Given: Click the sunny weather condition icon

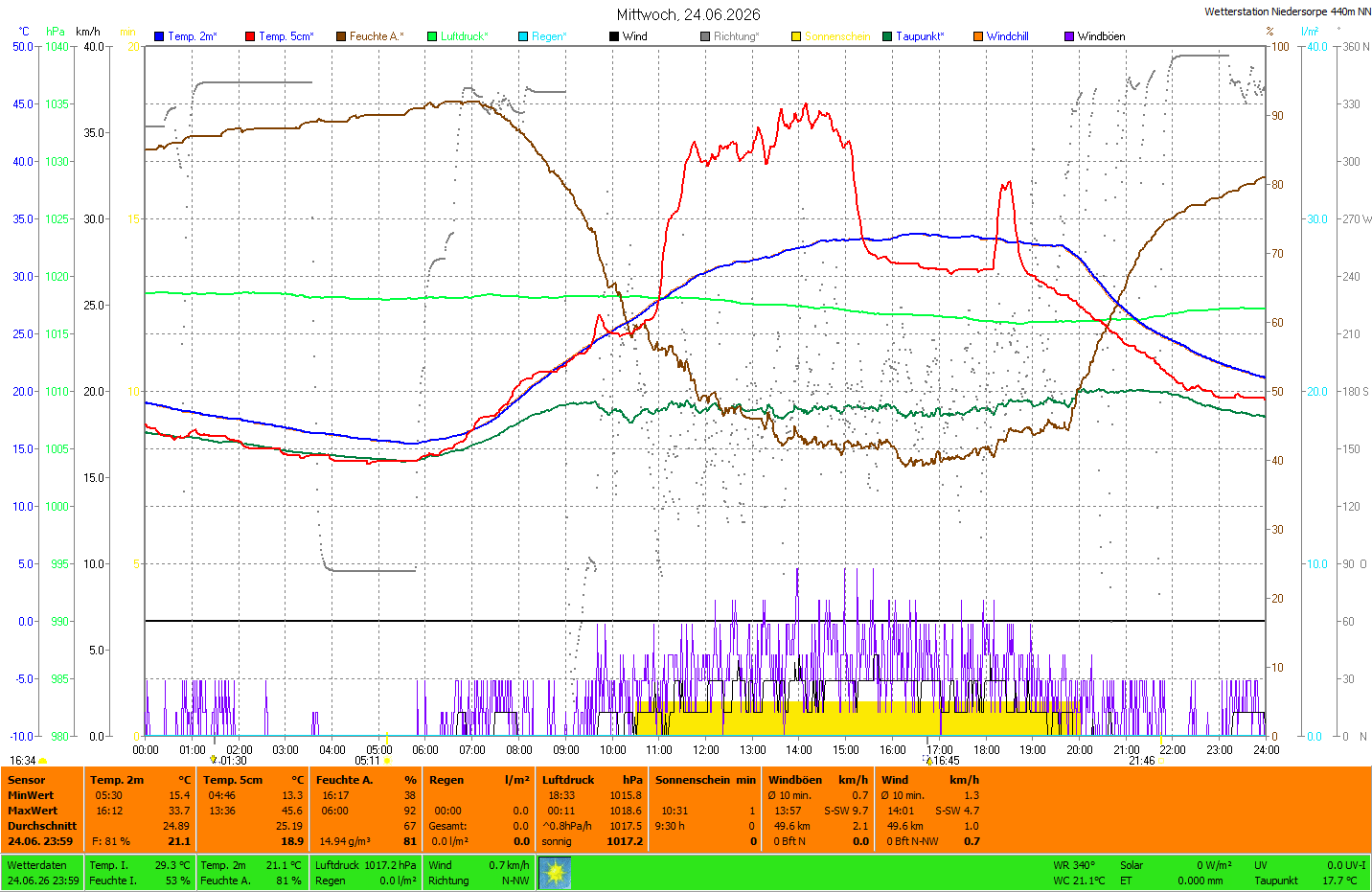Looking at the screenshot, I should coord(555,873).
